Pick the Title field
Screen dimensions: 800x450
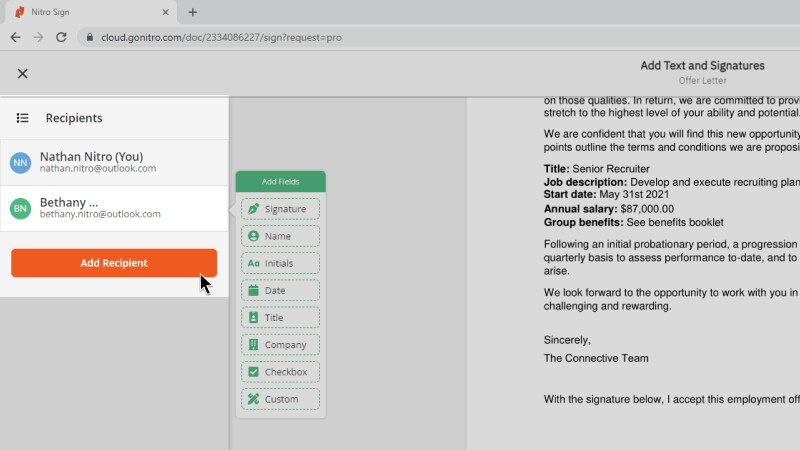[x=280, y=318]
